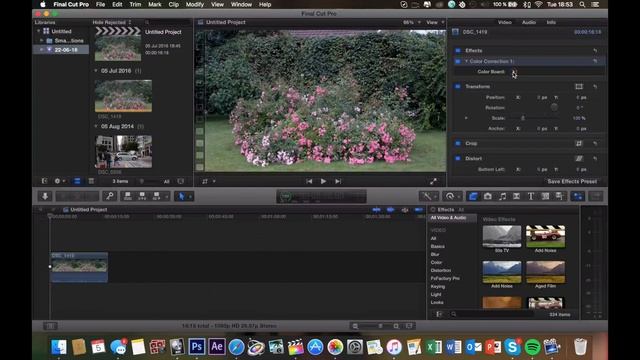The height and width of the screenshot is (360, 640).
Task: Open the Hide Rejected filter dropdown
Action: 112,22
